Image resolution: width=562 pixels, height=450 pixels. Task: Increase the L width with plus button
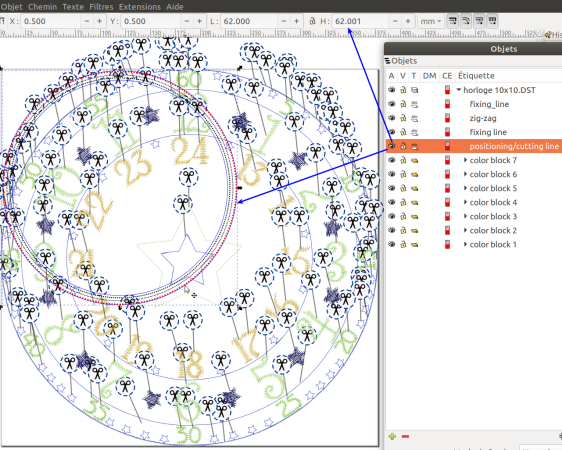(x=296, y=21)
